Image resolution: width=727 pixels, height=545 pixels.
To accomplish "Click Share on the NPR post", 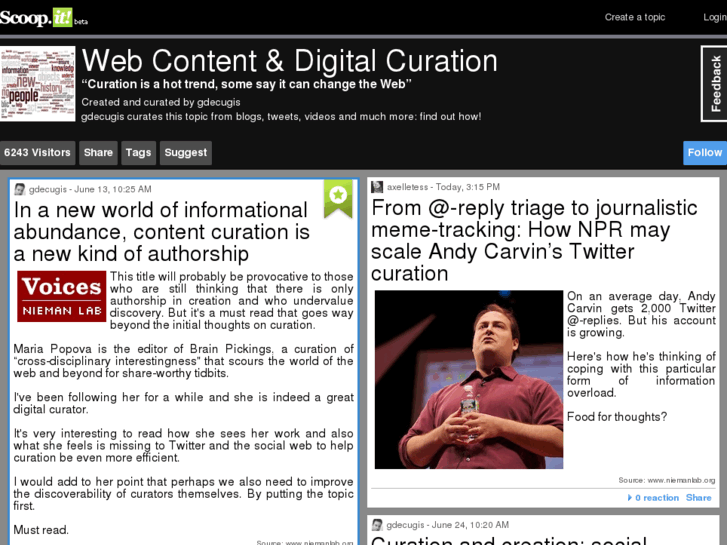I will [698, 498].
